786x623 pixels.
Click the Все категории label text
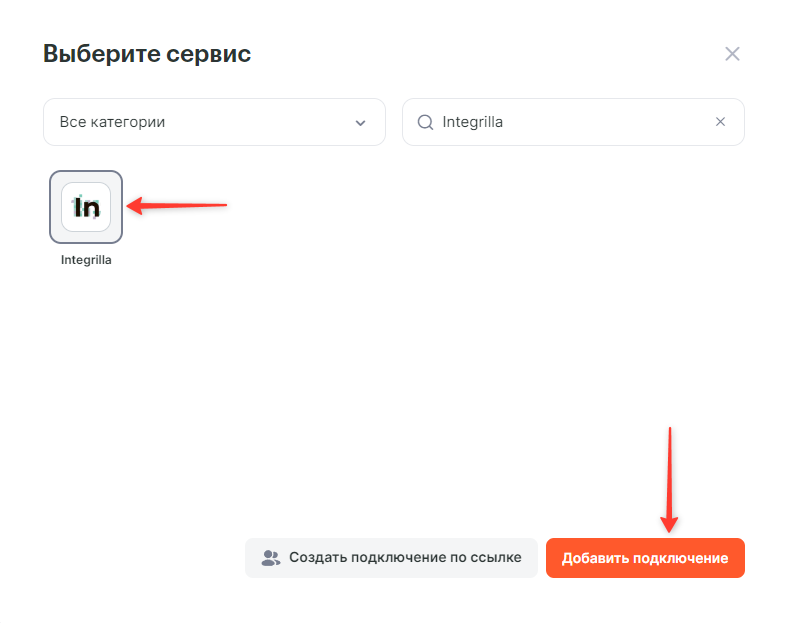(x=112, y=122)
